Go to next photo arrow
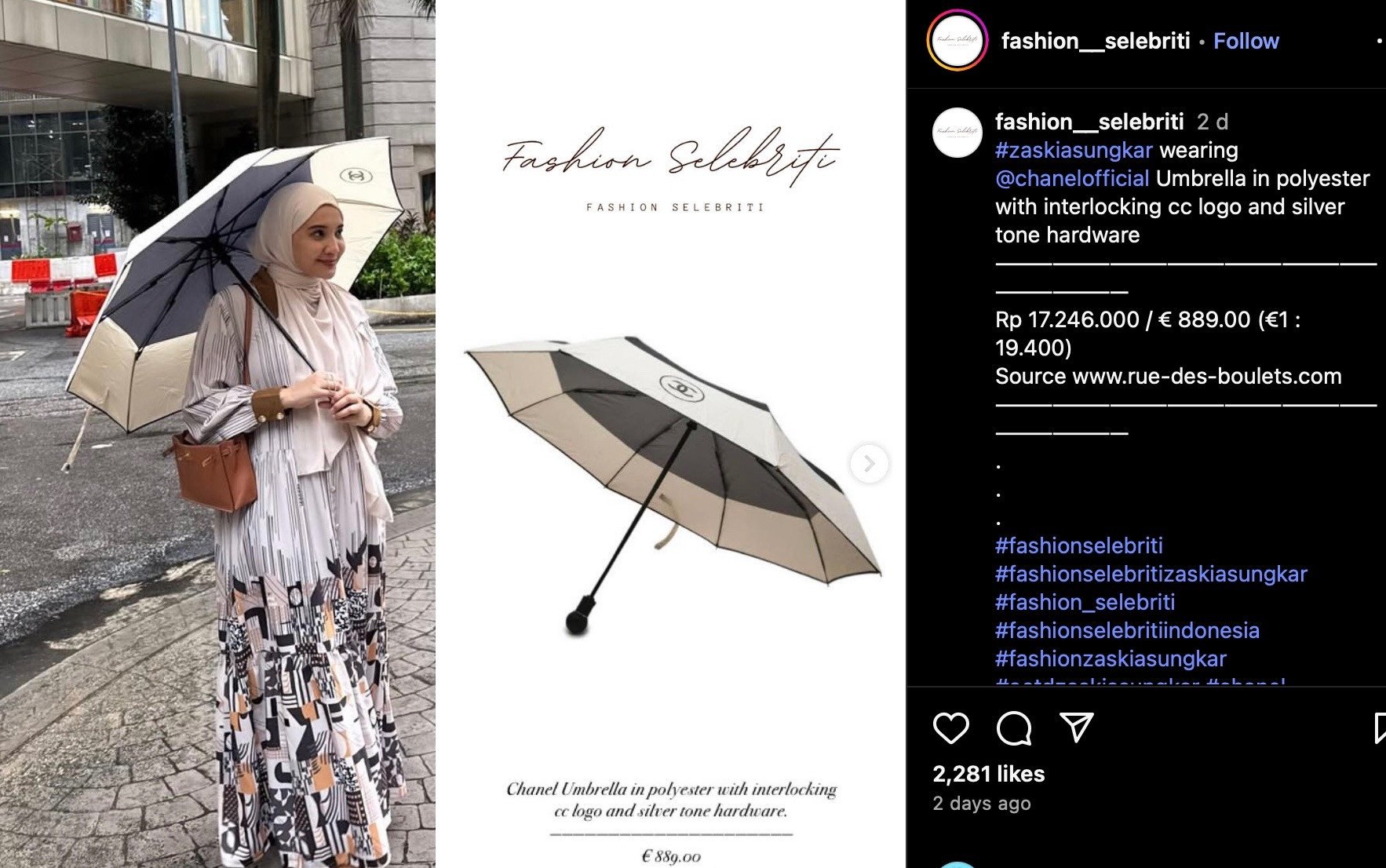The width and height of the screenshot is (1386, 868). [x=869, y=464]
